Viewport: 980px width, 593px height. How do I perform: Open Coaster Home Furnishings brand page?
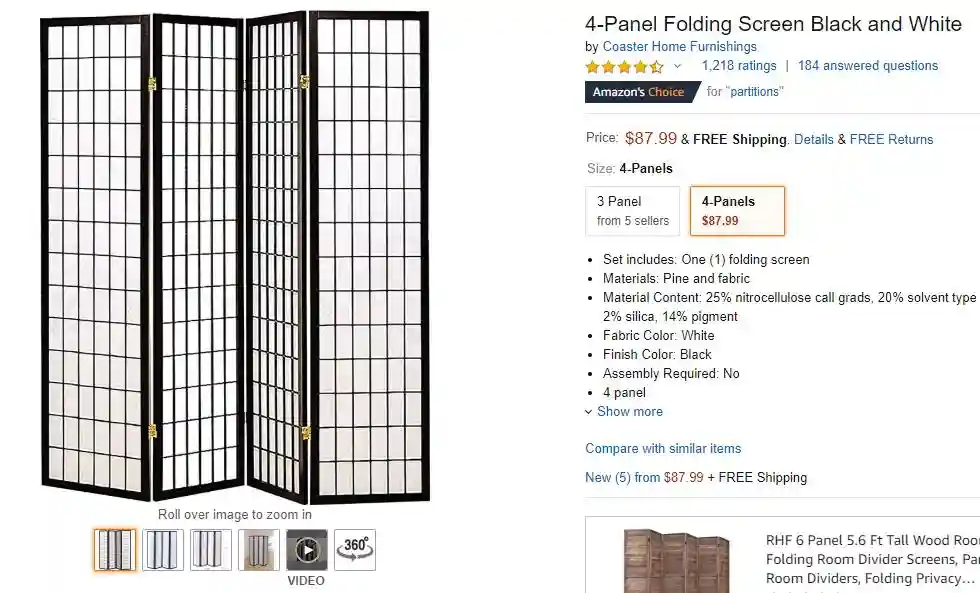[x=679, y=46]
